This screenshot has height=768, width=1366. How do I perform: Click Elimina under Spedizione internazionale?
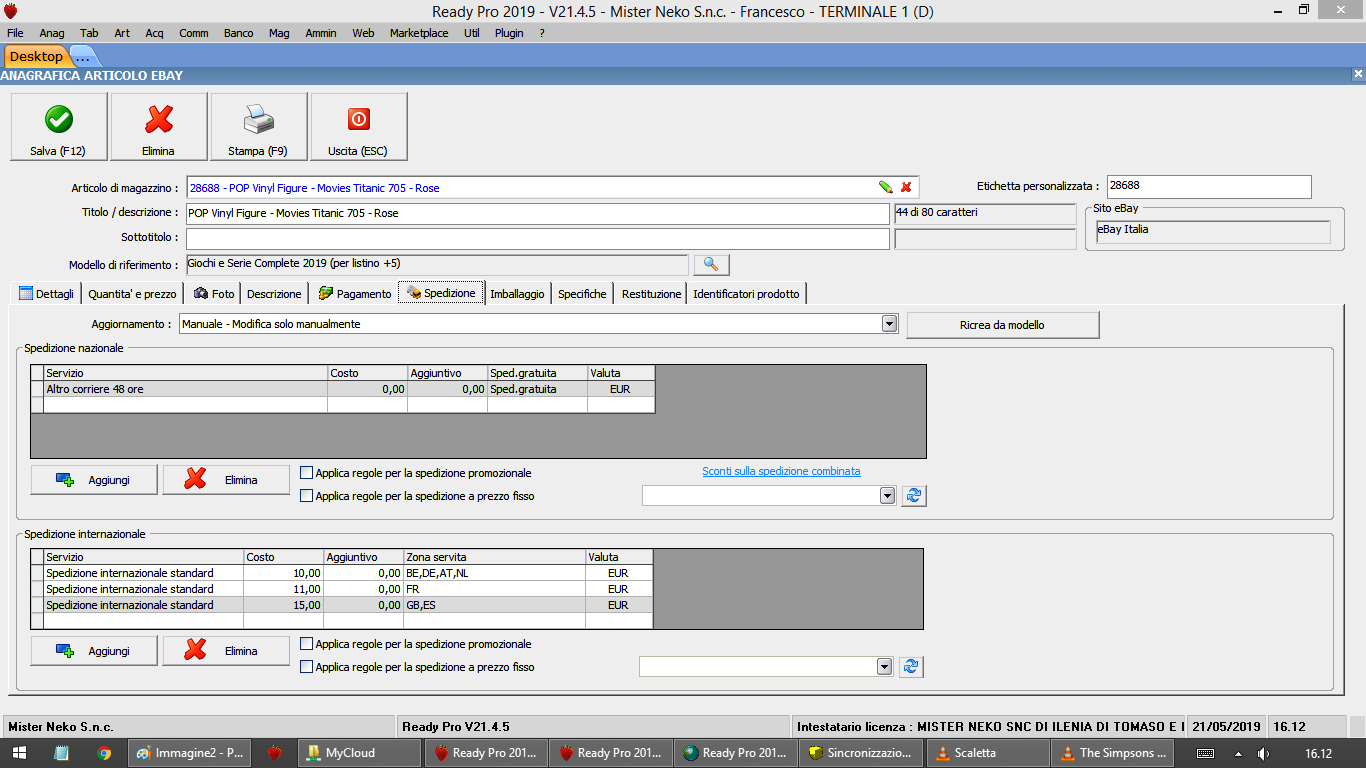click(226, 651)
